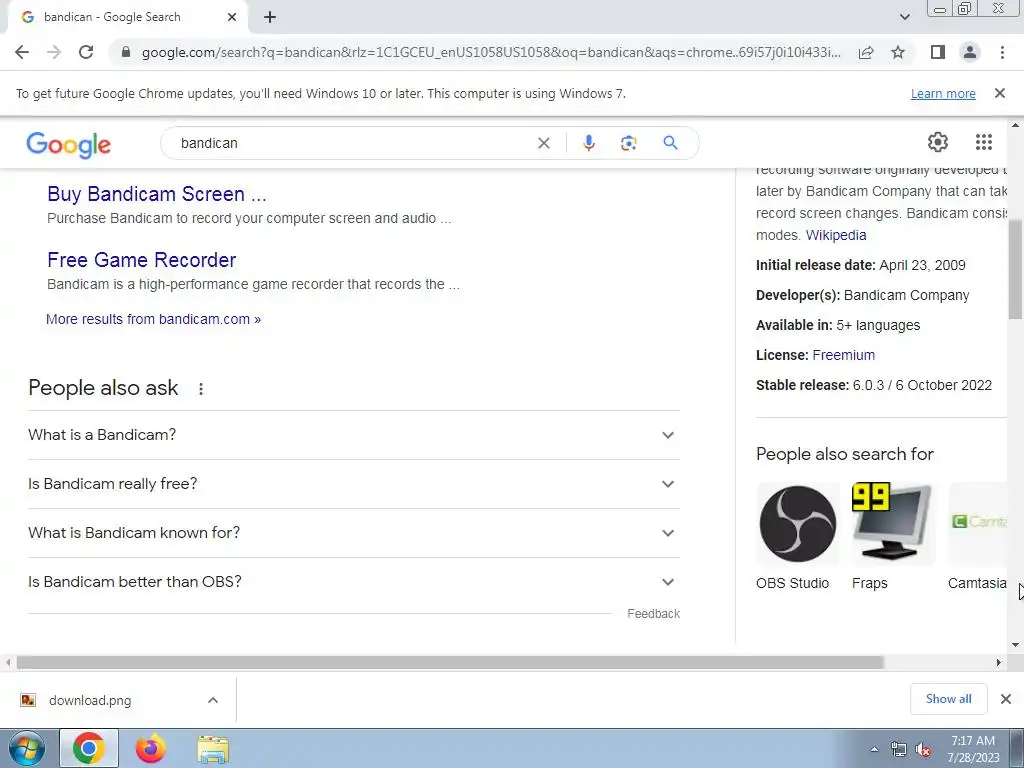Close the bandican Google Search tab
1024x768 pixels.
click(232, 18)
